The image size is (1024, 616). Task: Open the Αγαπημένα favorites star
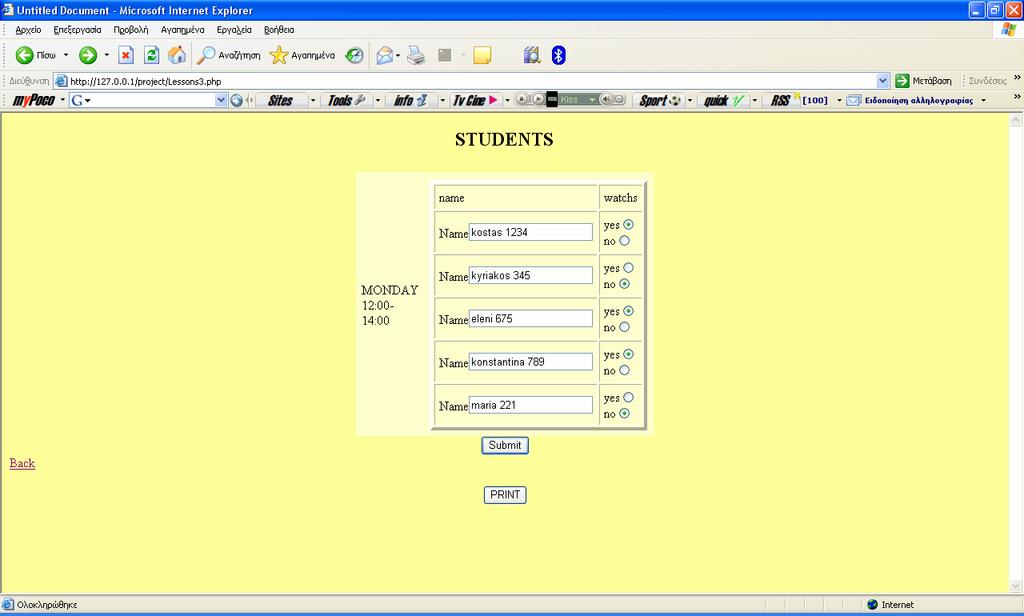(302, 56)
